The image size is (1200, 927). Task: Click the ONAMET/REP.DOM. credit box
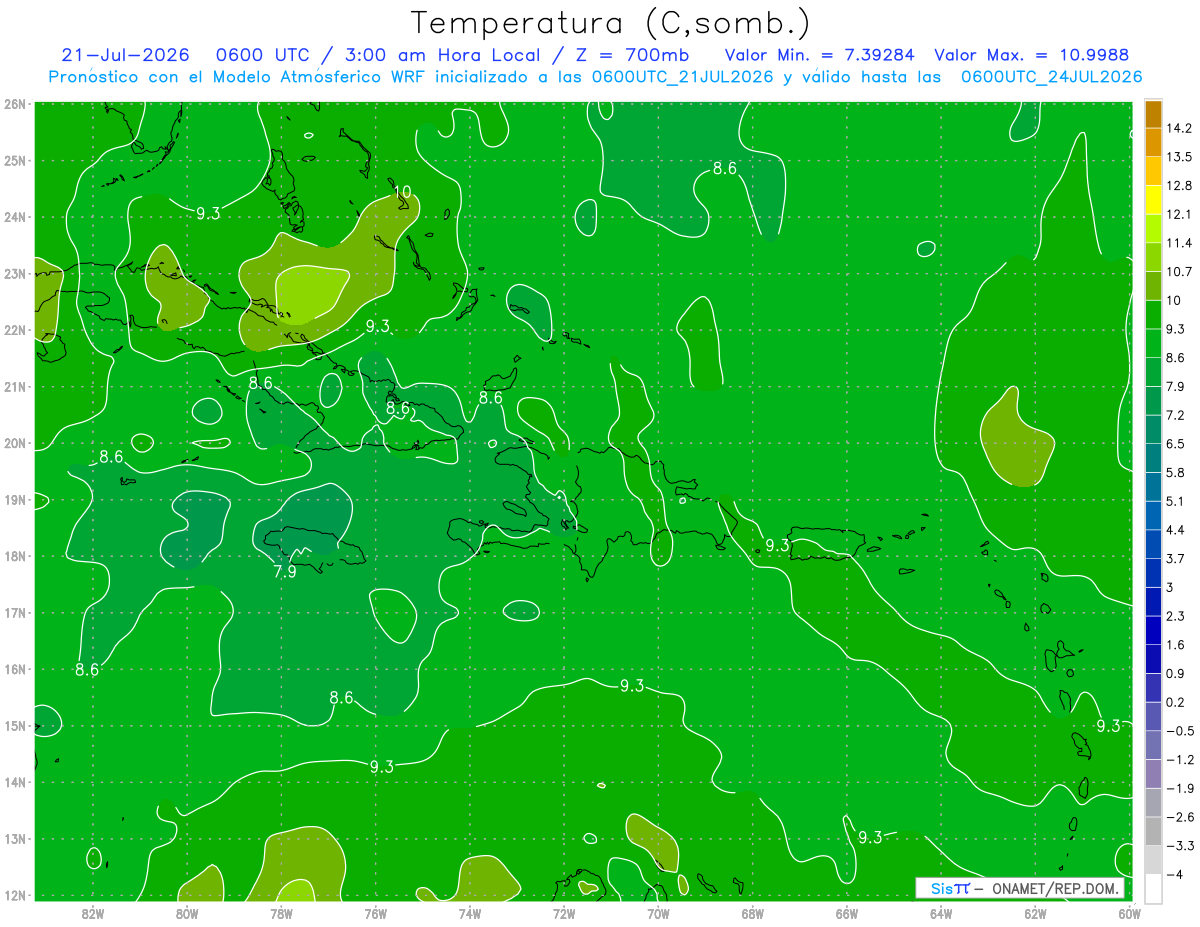click(1020, 888)
